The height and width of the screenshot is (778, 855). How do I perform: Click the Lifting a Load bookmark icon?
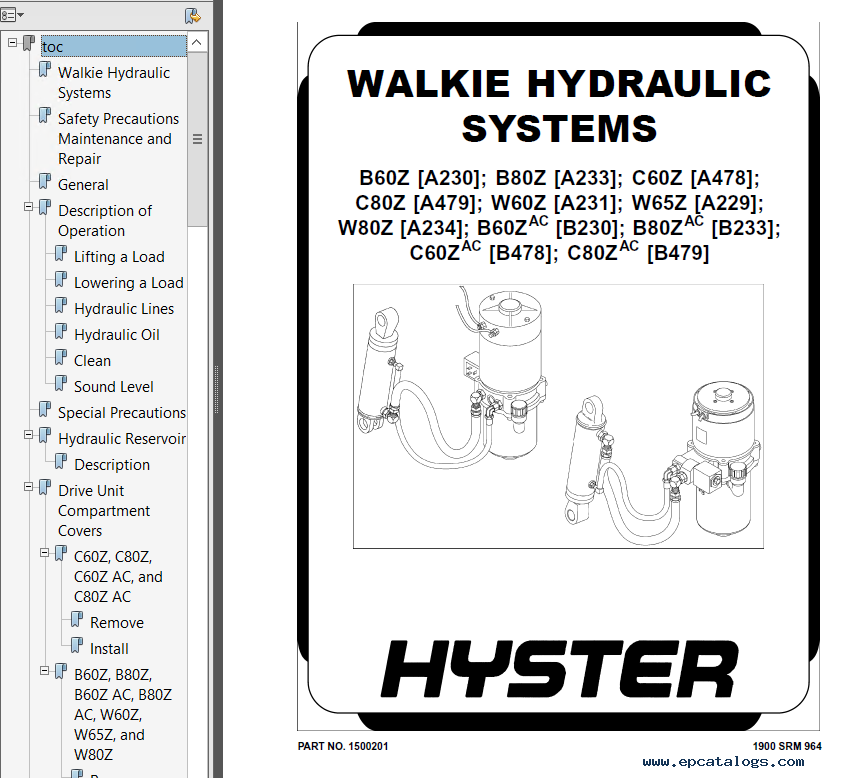[61, 254]
